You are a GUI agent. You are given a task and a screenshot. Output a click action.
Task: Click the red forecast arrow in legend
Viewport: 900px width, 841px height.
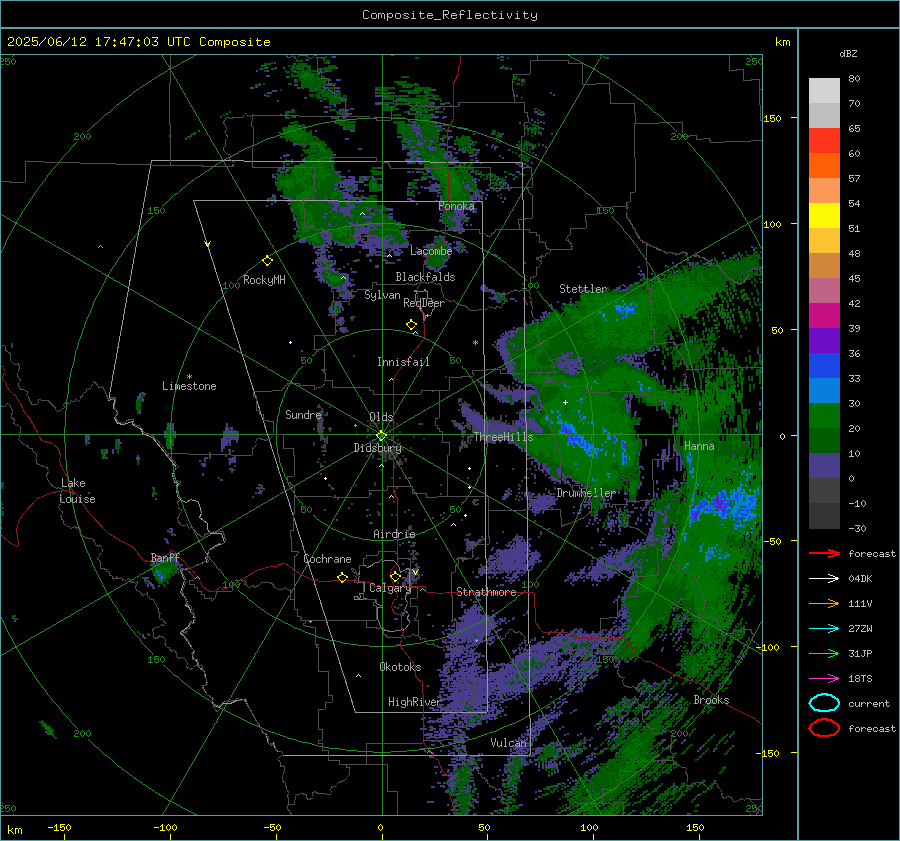click(824, 553)
